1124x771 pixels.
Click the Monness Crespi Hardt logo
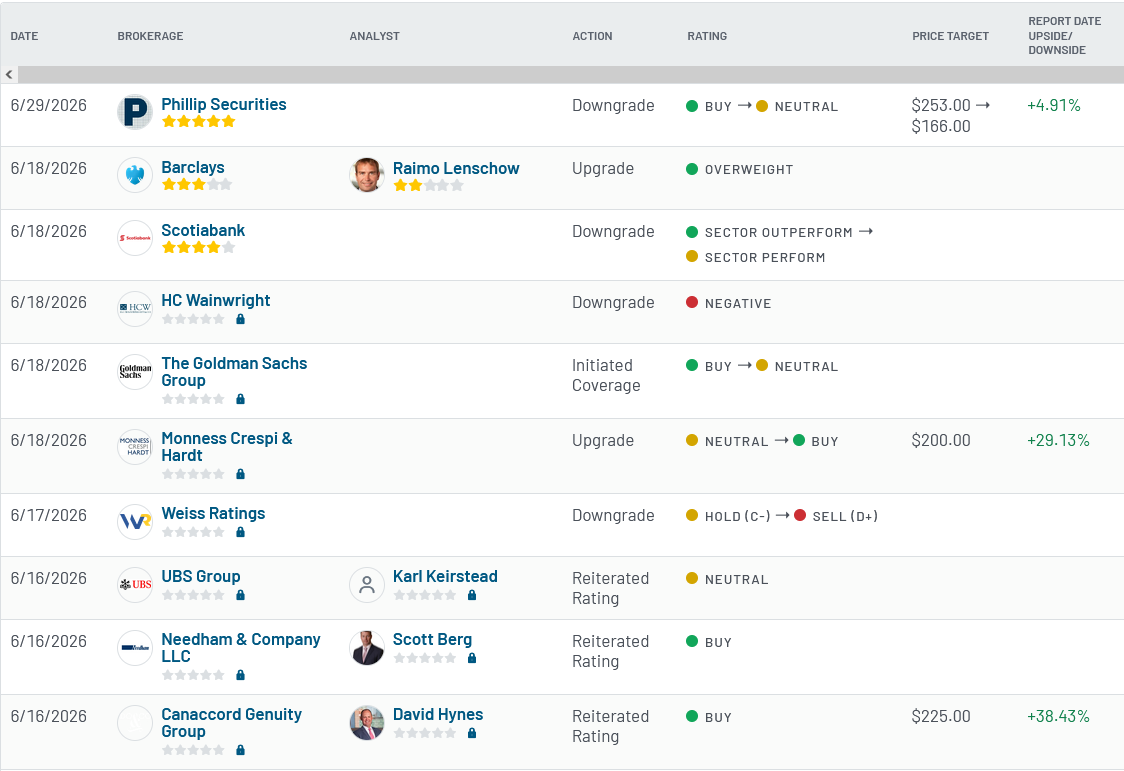click(135, 447)
